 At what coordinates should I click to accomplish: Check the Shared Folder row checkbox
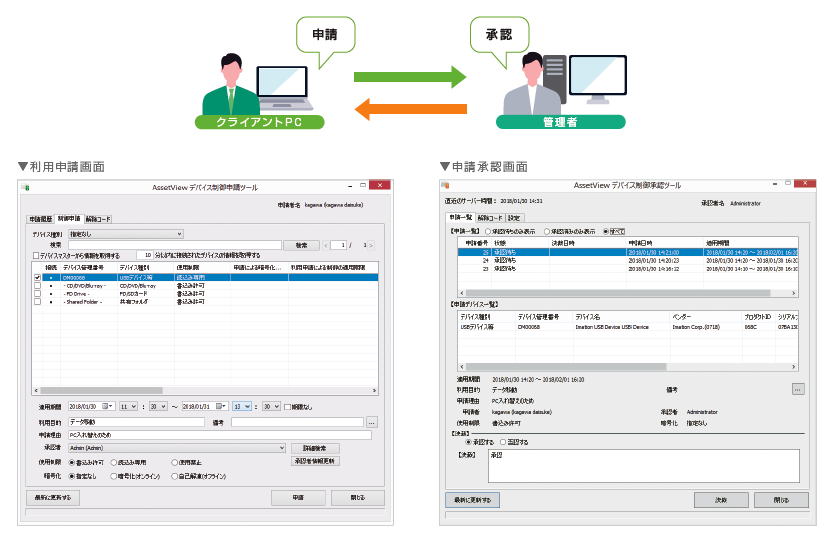click(37, 302)
